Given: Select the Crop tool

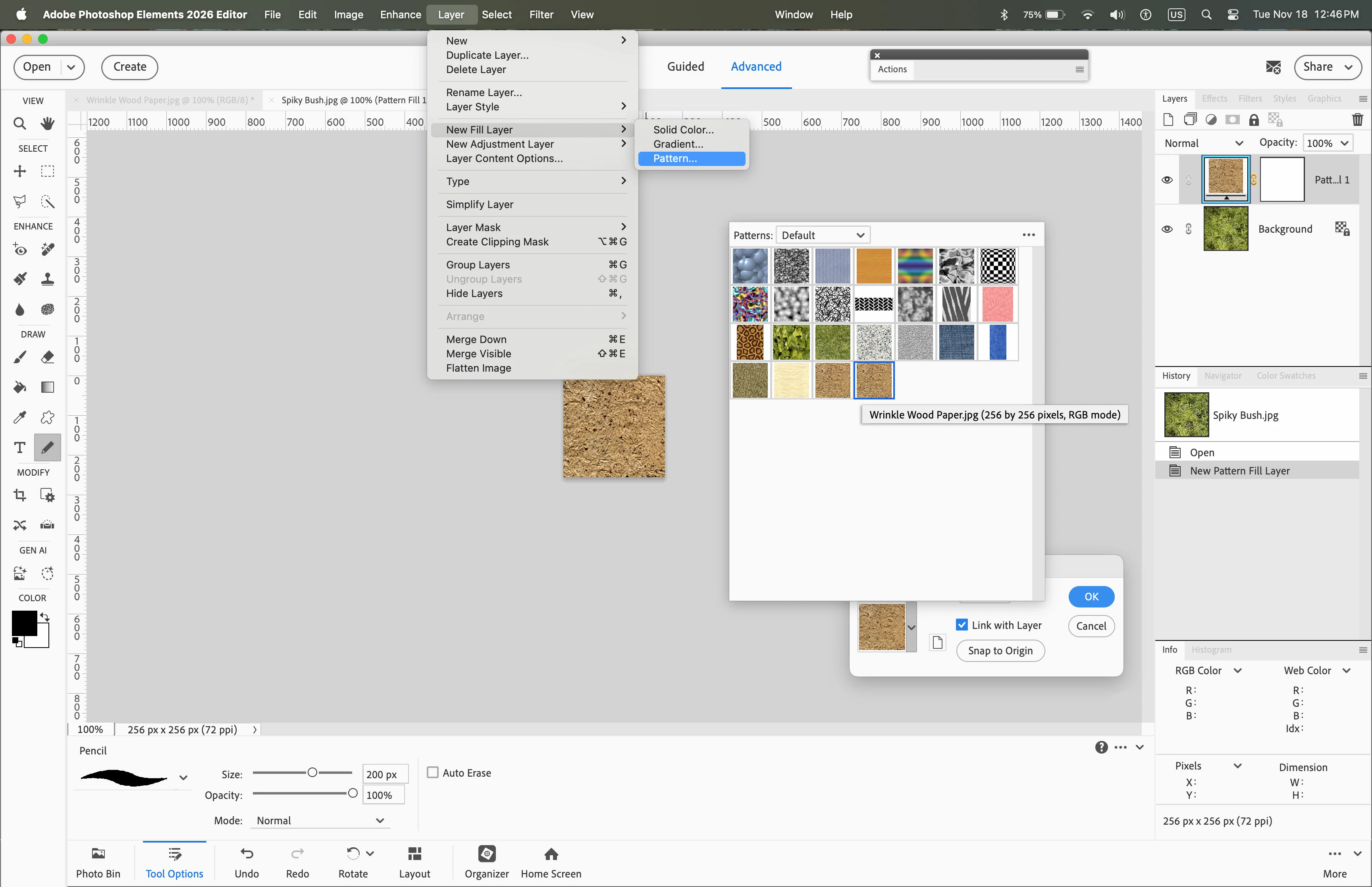Looking at the screenshot, I should coord(19,495).
